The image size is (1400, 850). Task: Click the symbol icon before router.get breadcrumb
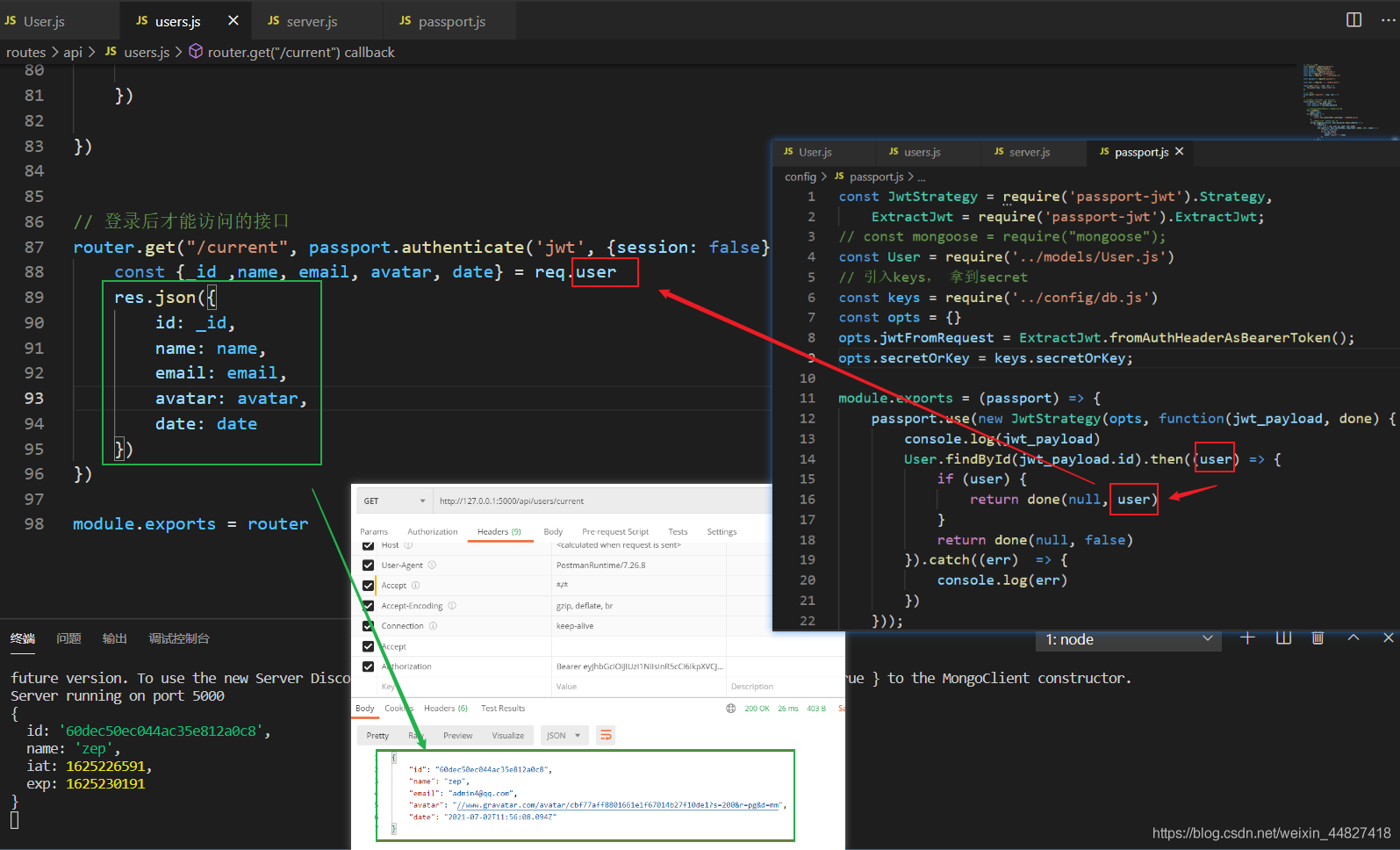click(x=196, y=52)
